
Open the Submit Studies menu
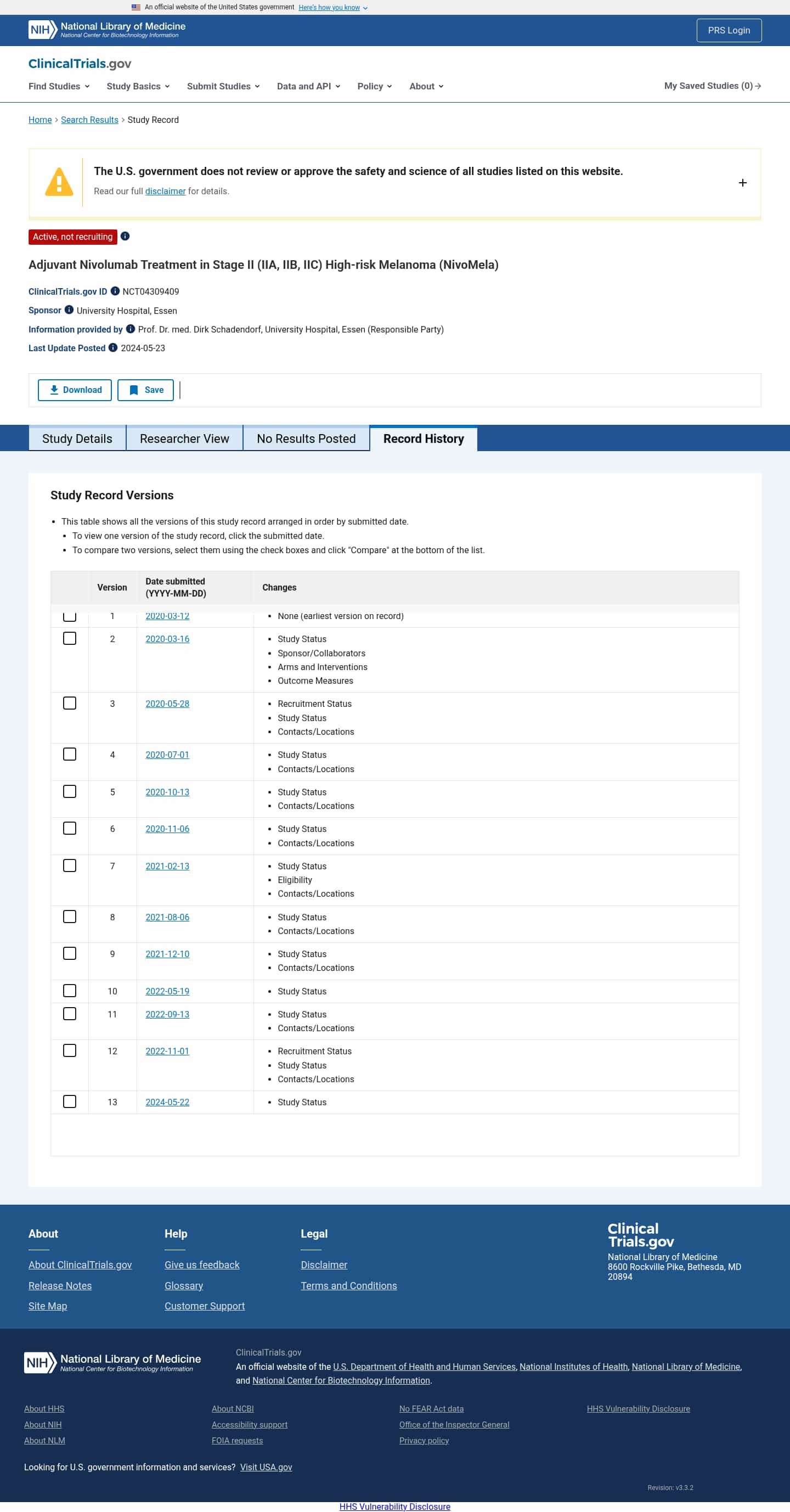coord(223,86)
